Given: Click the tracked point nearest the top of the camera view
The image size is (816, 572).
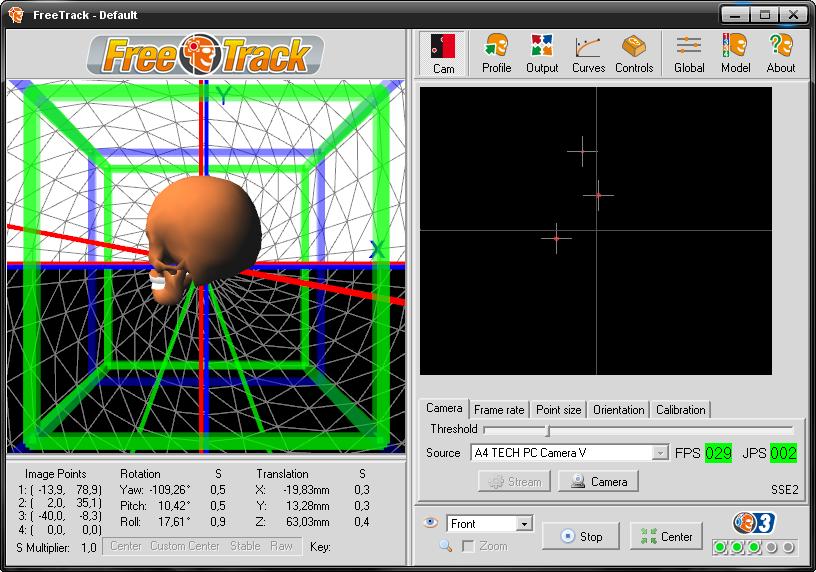Looking at the screenshot, I should coord(582,151).
